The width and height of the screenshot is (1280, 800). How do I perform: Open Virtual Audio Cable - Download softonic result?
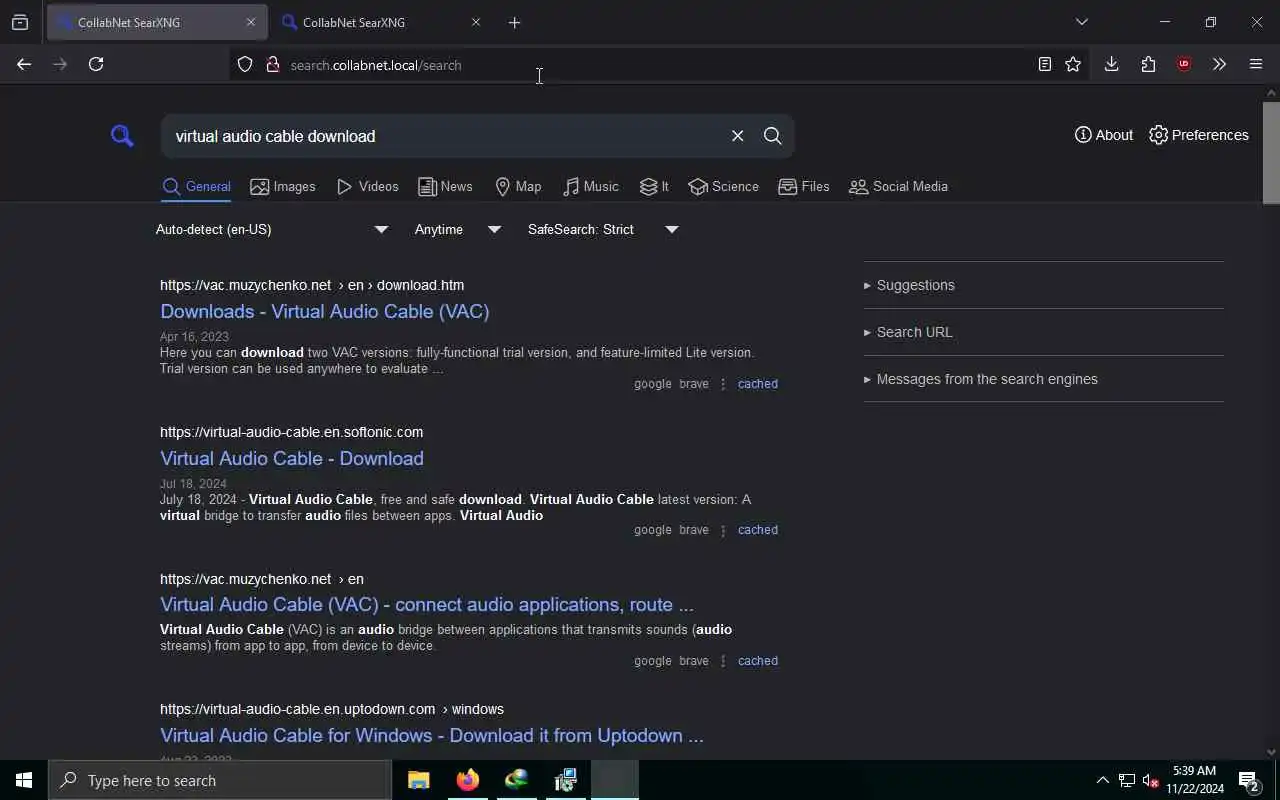click(x=292, y=458)
